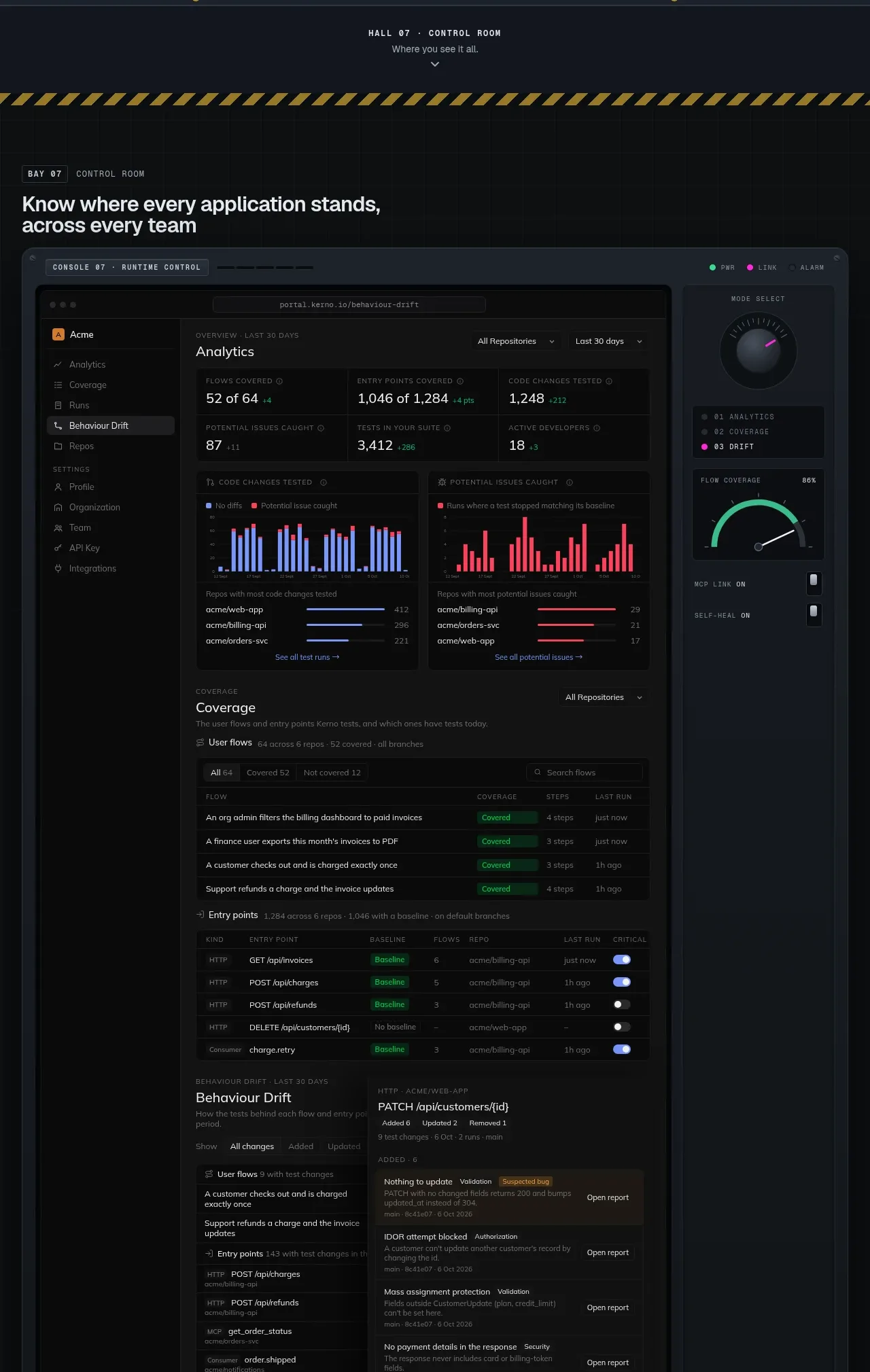Screen dimensions: 870x1372
Task: Click the Profile person icon in sidebar
Action: coord(58,487)
